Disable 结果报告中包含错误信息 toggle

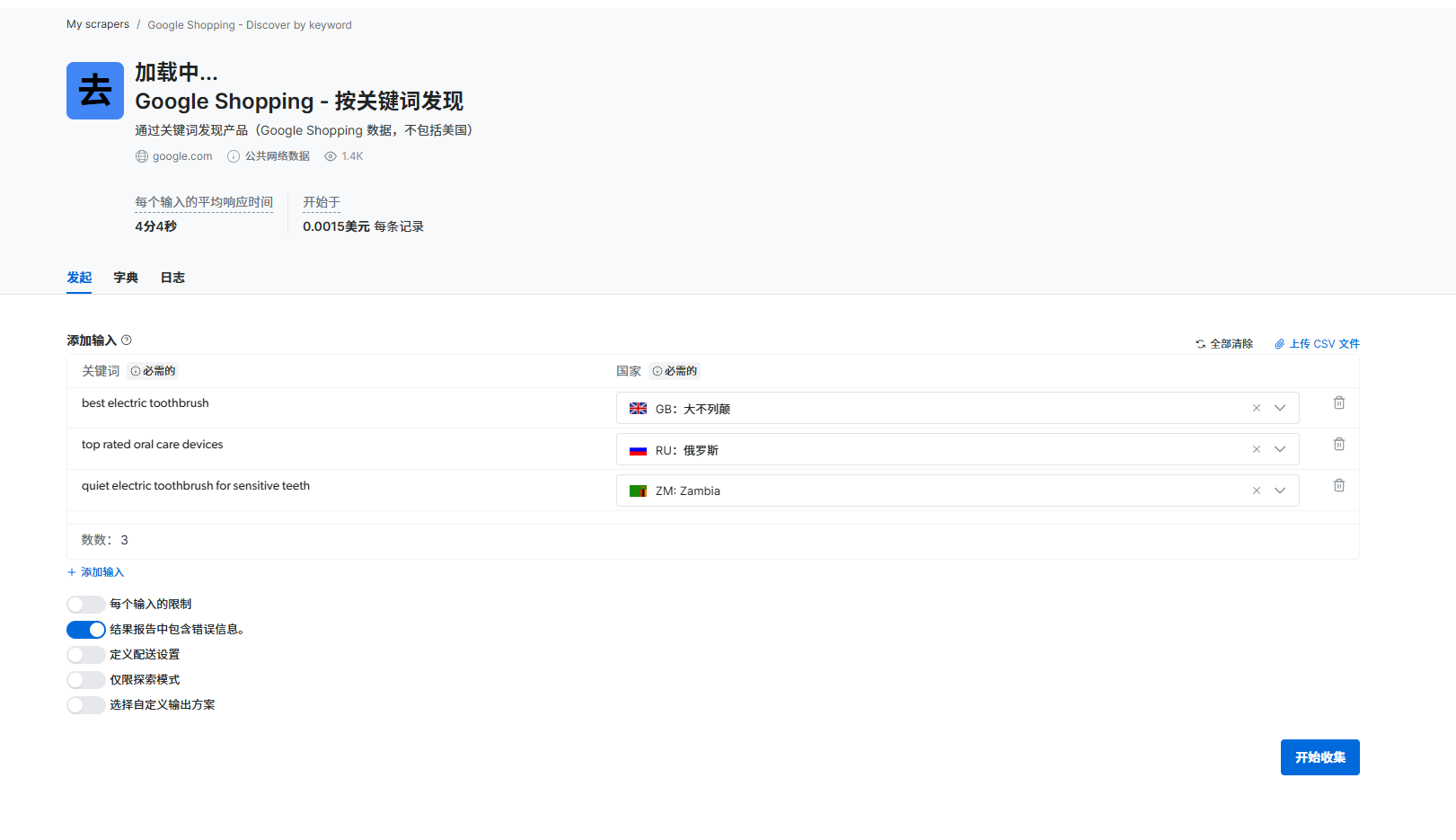[x=85, y=629]
